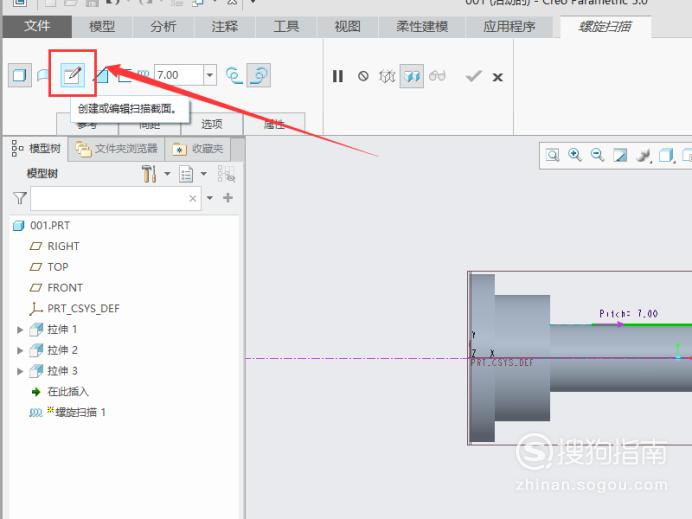Select the 在此插入 marker
This screenshot has height=519, width=692.
coord(60,391)
